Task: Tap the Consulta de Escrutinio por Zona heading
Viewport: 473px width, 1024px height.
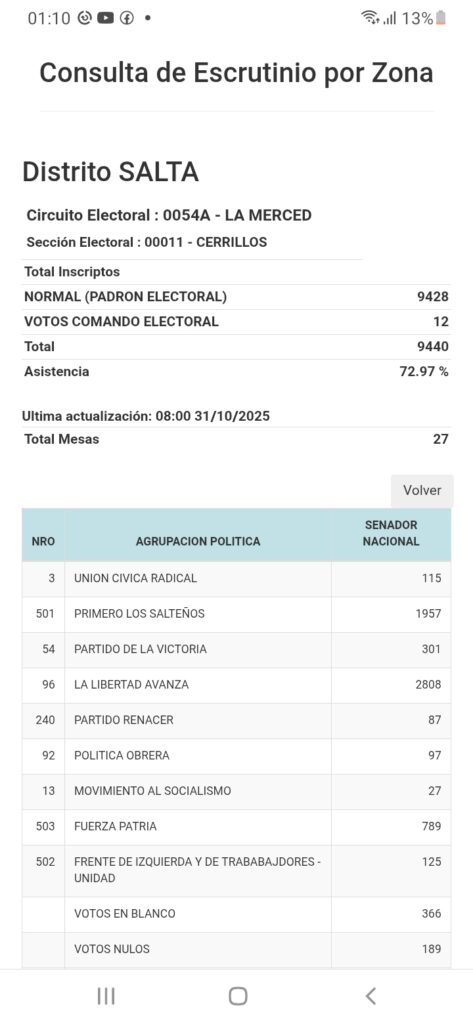Action: pos(236,73)
